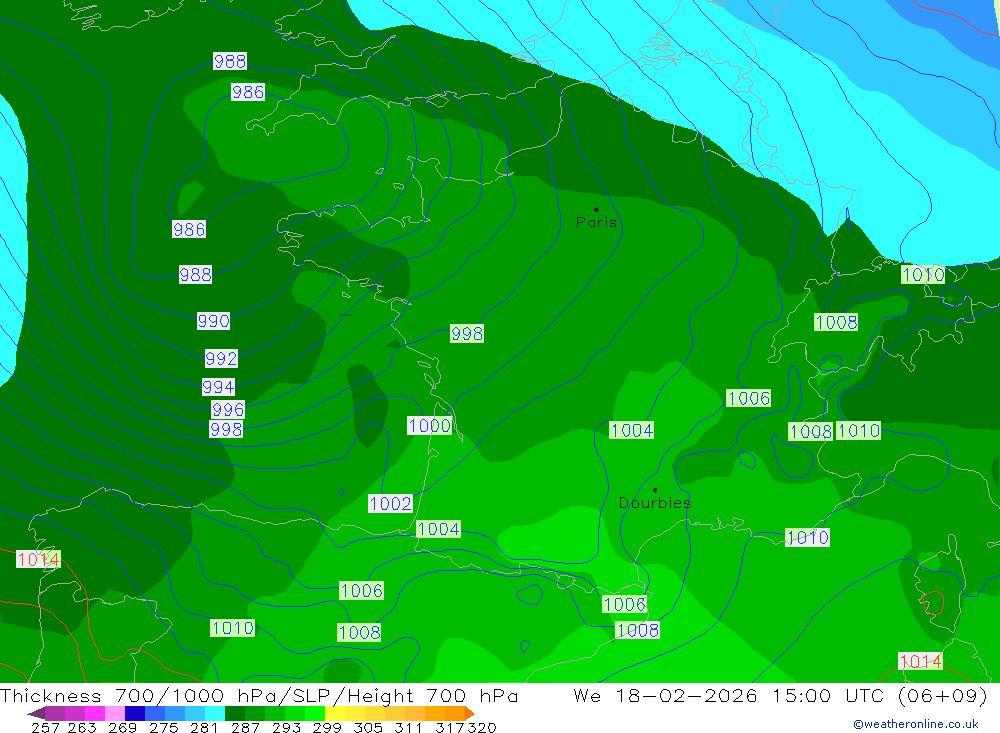This screenshot has width=1000, height=733.
Task: Click the 317 legend value
Action: click(449, 728)
